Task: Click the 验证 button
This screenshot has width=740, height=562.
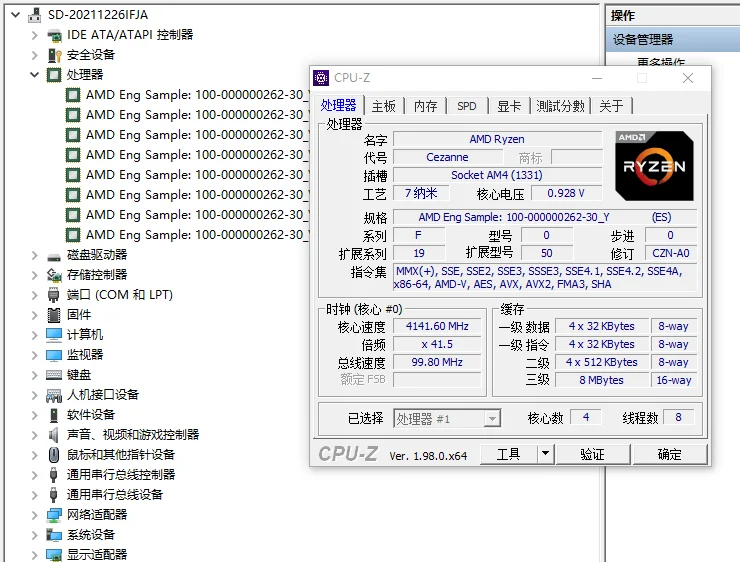Action: [592, 454]
